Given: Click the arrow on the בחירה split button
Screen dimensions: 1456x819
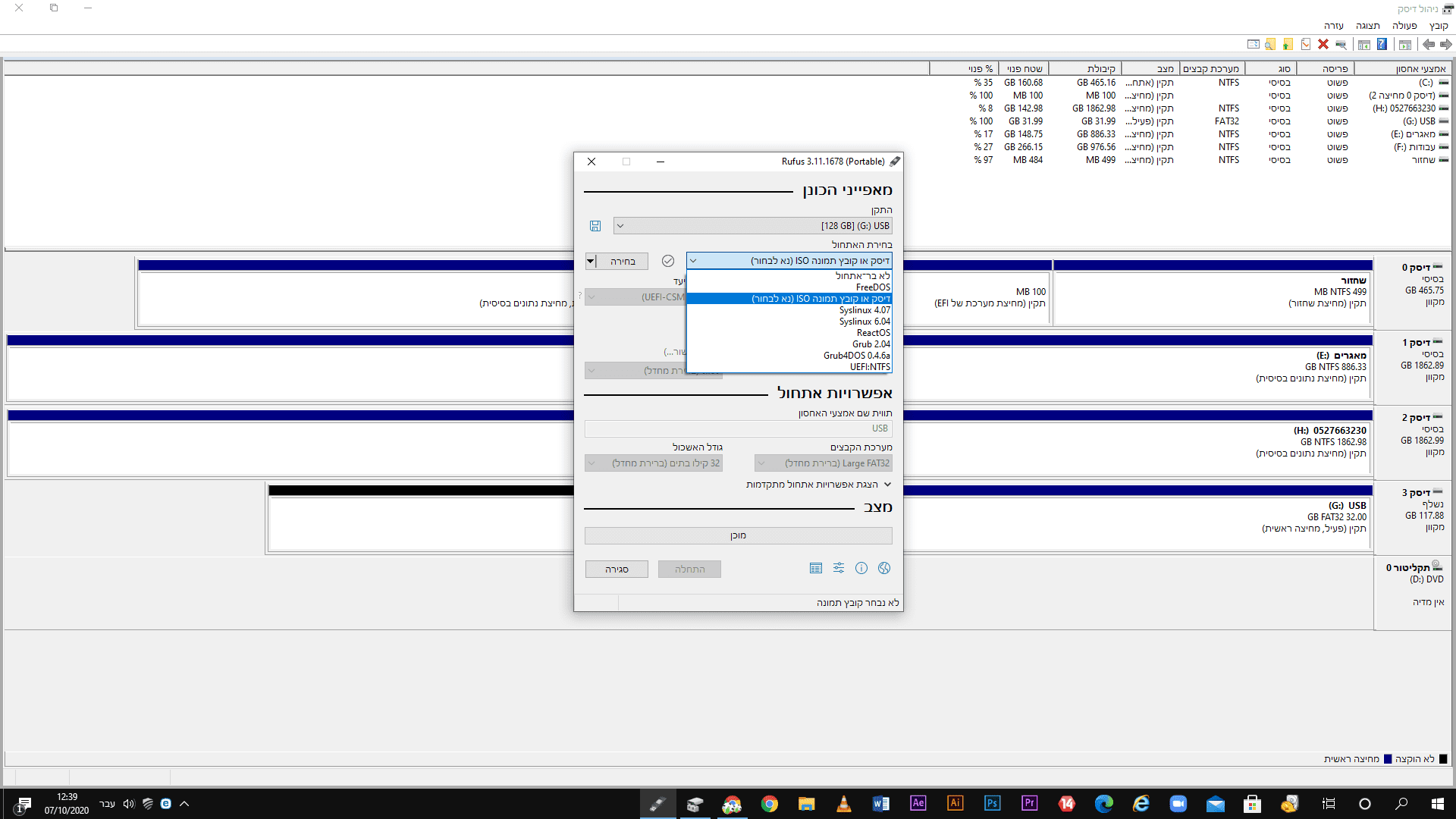Looking at the screenshot, I should click(x=591, y=261).
